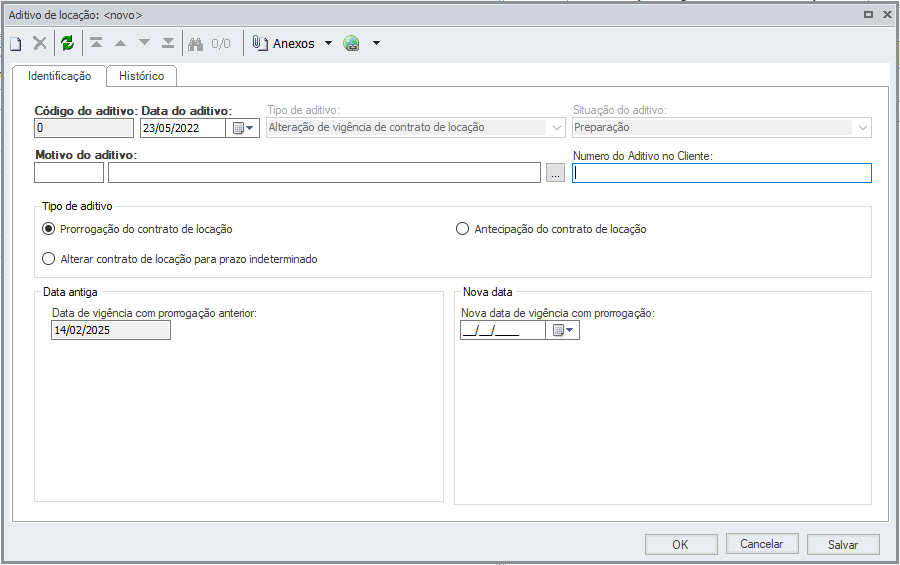Click the OK button

coord(681,544)
